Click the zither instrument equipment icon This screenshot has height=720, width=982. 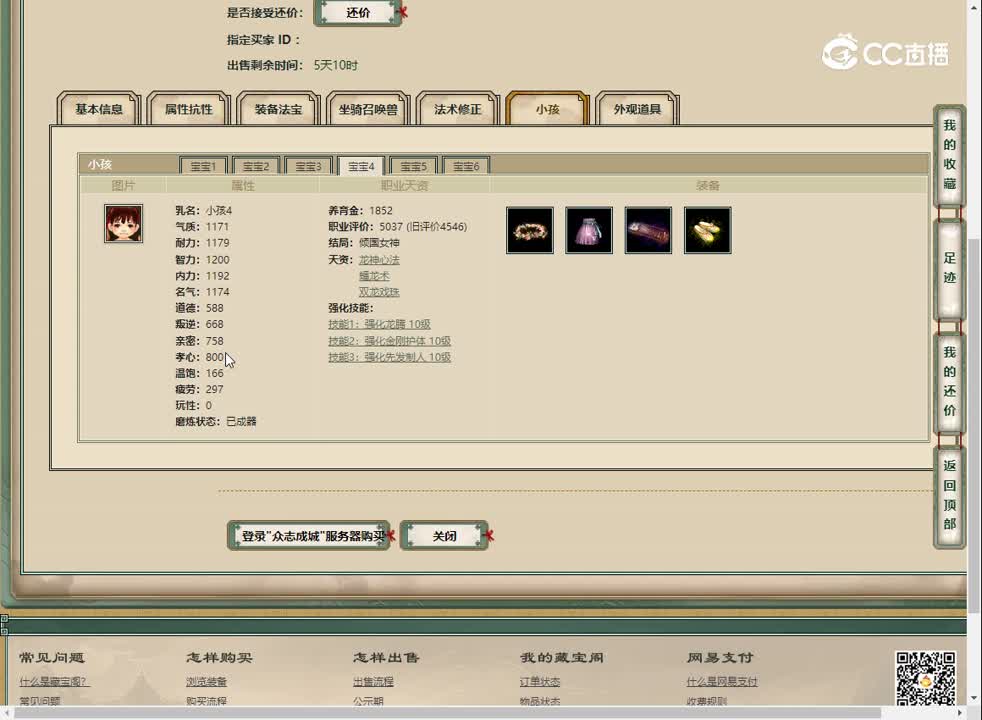648,230
